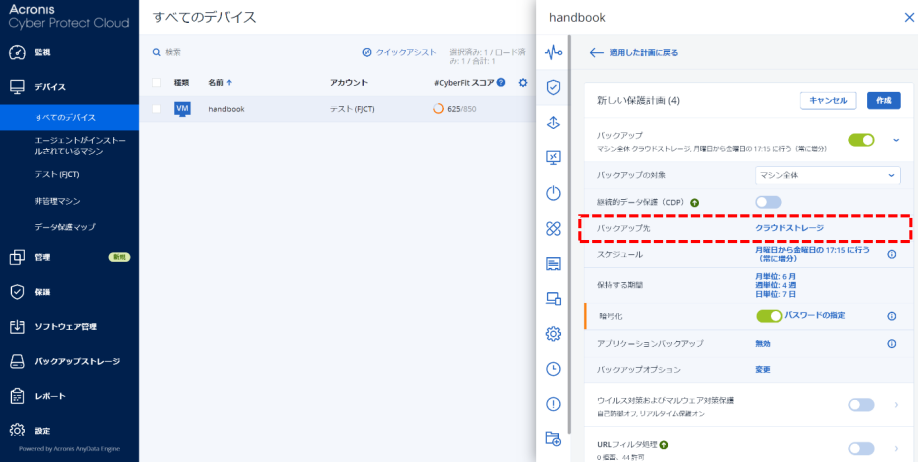Select the handbook device checkbox
The image size is (918, 464).
click(x=156, y=108)
